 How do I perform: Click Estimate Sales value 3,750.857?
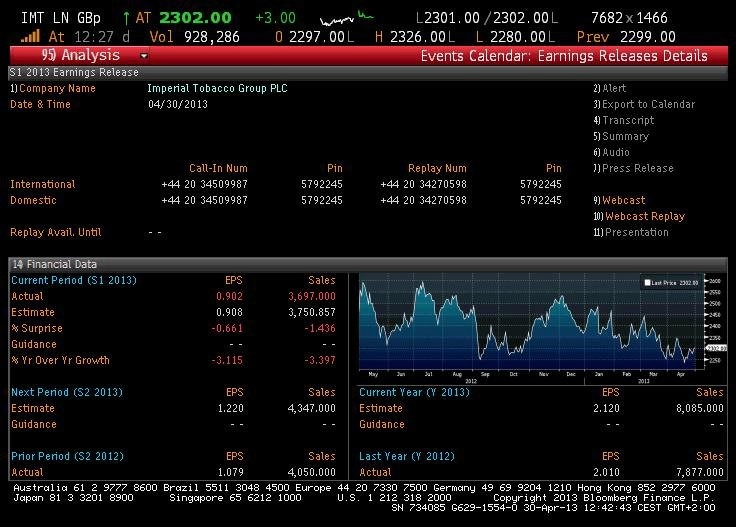coord(312,313)
